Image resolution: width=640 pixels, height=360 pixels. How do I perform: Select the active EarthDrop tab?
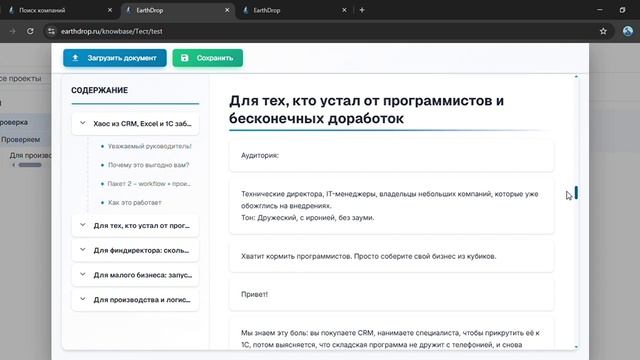coord(178,10)
